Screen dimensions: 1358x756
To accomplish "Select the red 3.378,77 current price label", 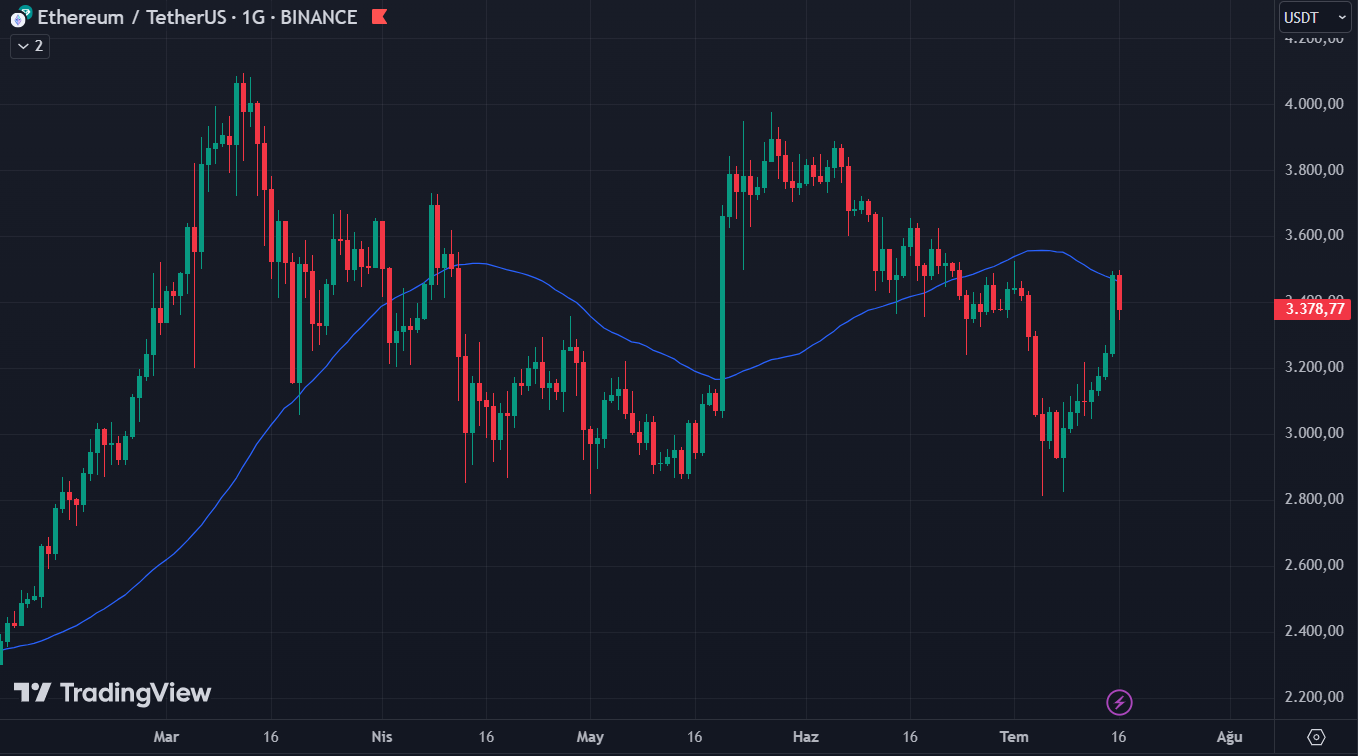I will tap(1312, 310).
